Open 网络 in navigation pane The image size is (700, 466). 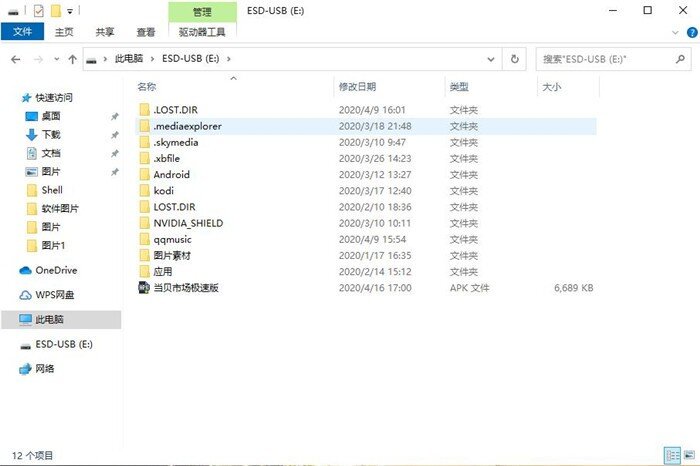[x=37, y=369]
